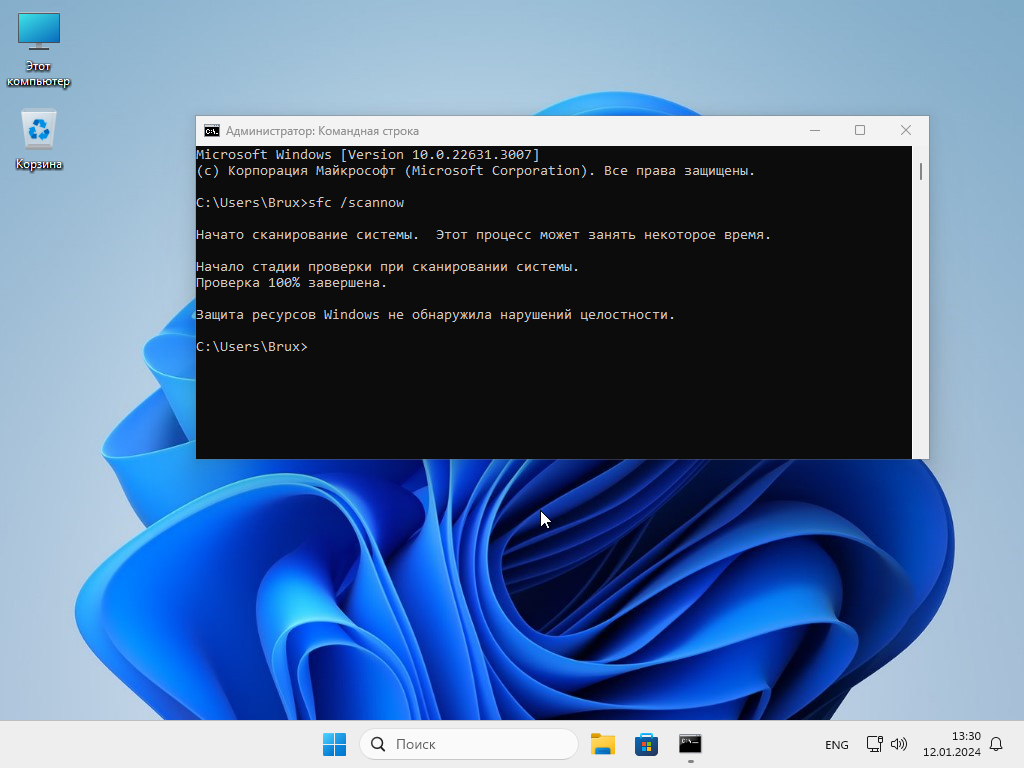1024x768 pixels.
Task: Open the volume speaker tray icon
Action: point(899,744)
